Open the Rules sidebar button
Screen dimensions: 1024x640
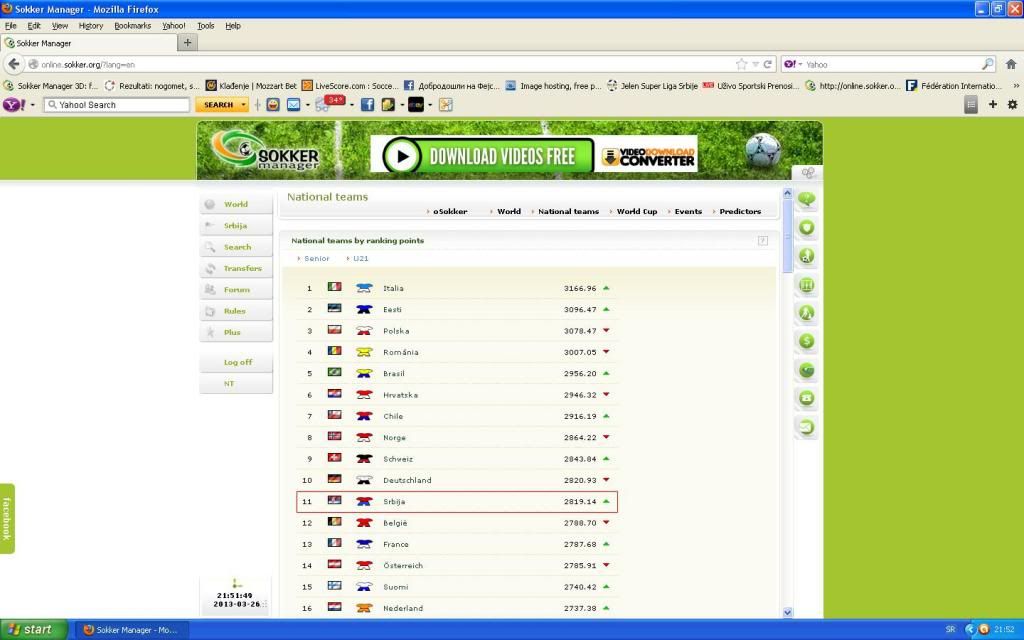pyautogui.click(x=236, y=311)
